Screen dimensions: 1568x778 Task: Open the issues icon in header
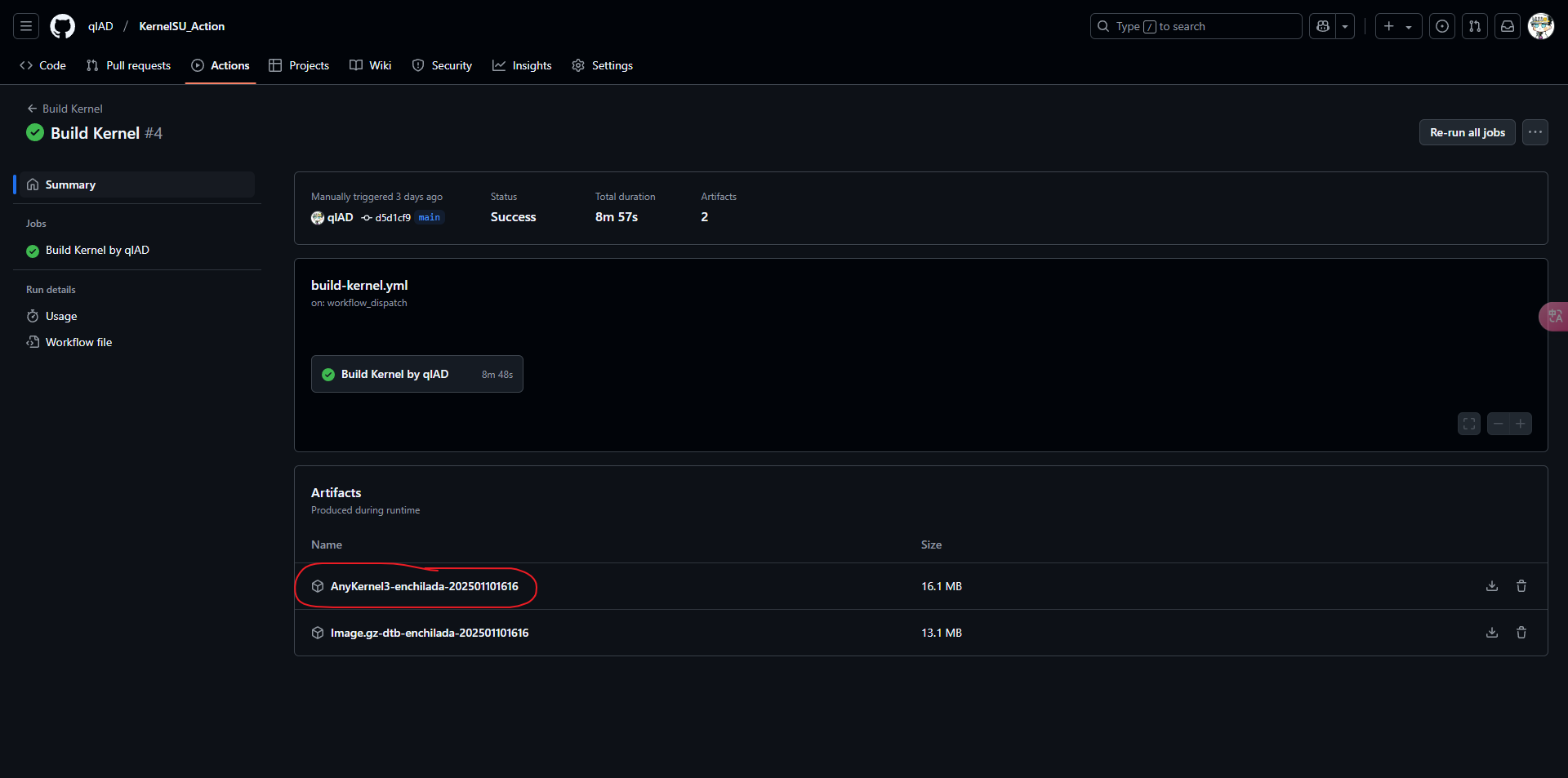click(1442, 26)
